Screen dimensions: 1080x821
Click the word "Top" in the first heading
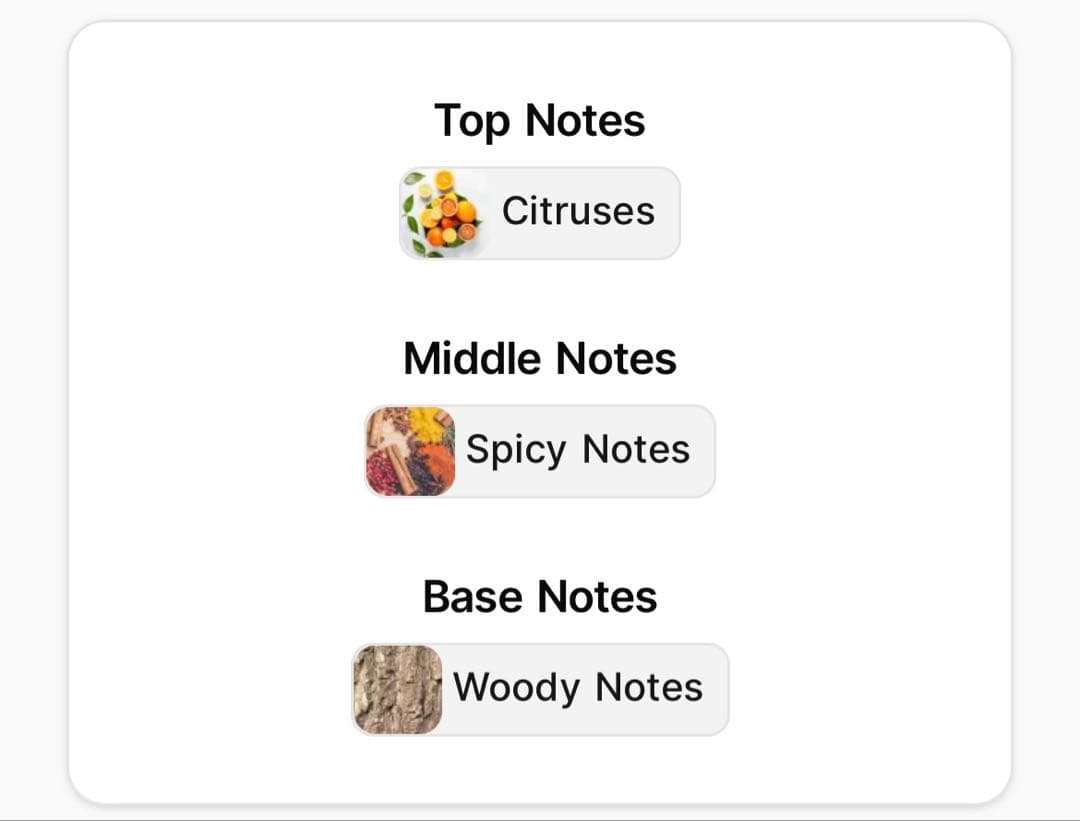tap(472, 122)
